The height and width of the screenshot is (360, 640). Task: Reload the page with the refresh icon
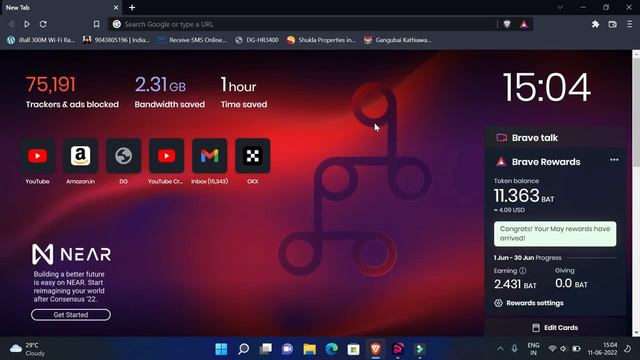click(x=43, y=24)
